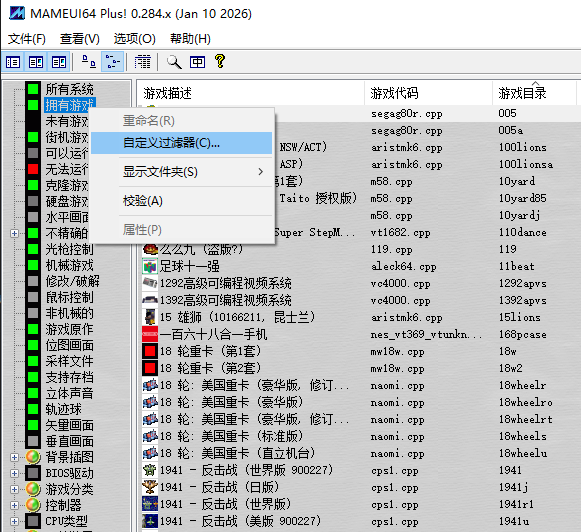The image size is (581, 532).
Task: Click the 背景插图 folder icon
Action: point(33,457)
